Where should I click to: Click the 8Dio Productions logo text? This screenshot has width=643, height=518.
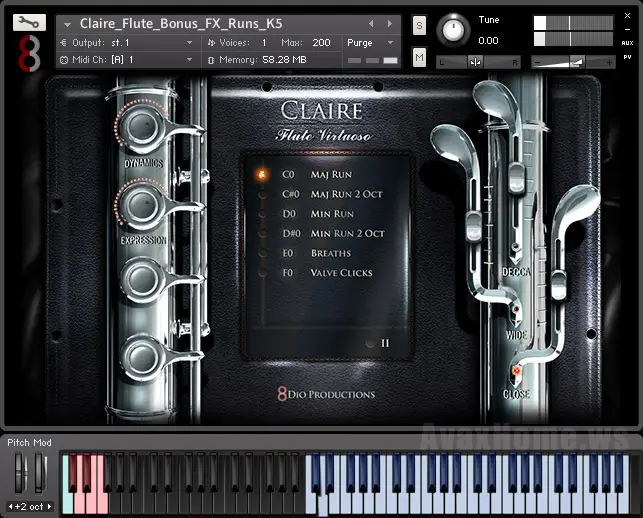(326, 394)
